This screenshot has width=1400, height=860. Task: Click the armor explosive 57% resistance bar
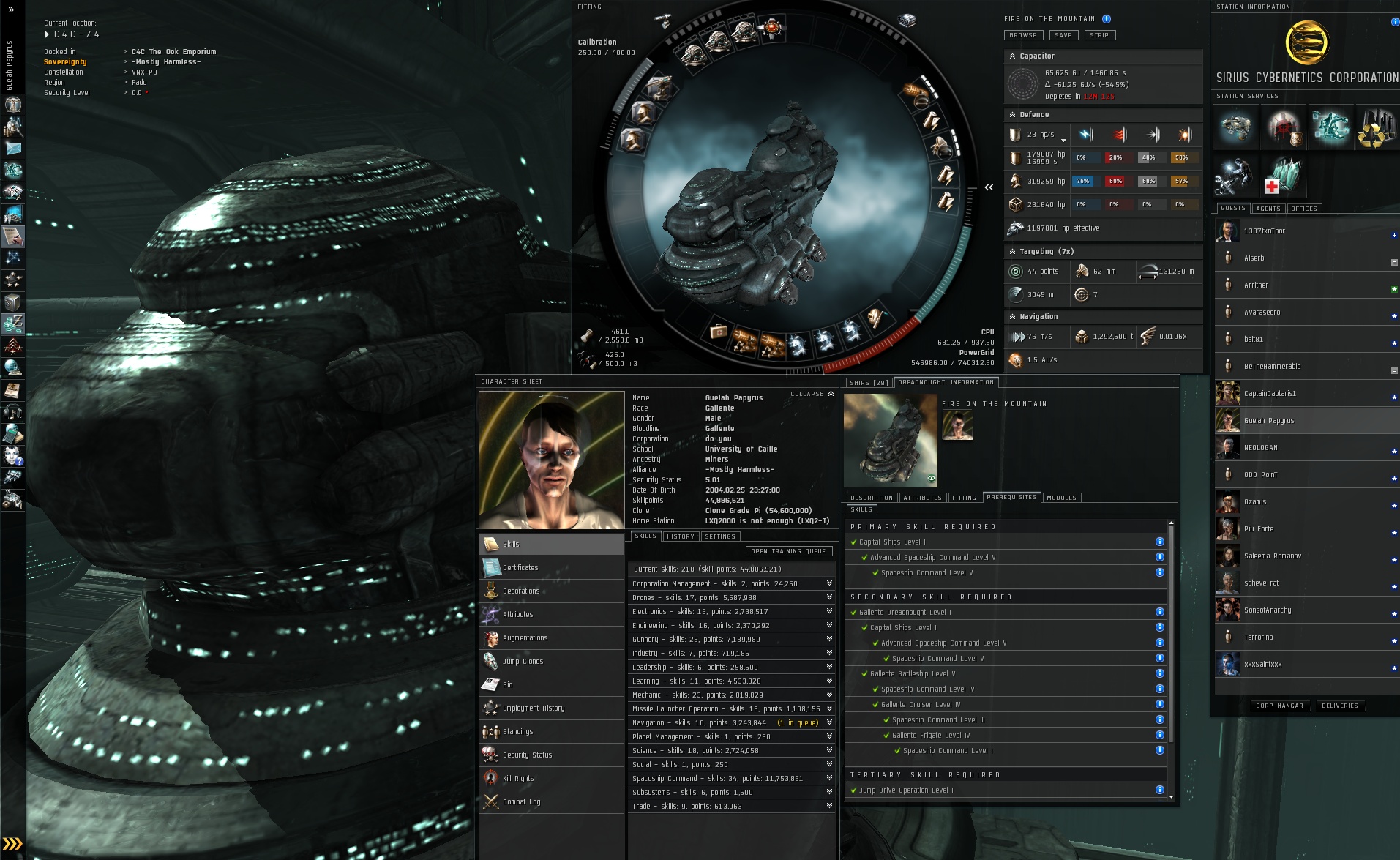coord(1186,181)
